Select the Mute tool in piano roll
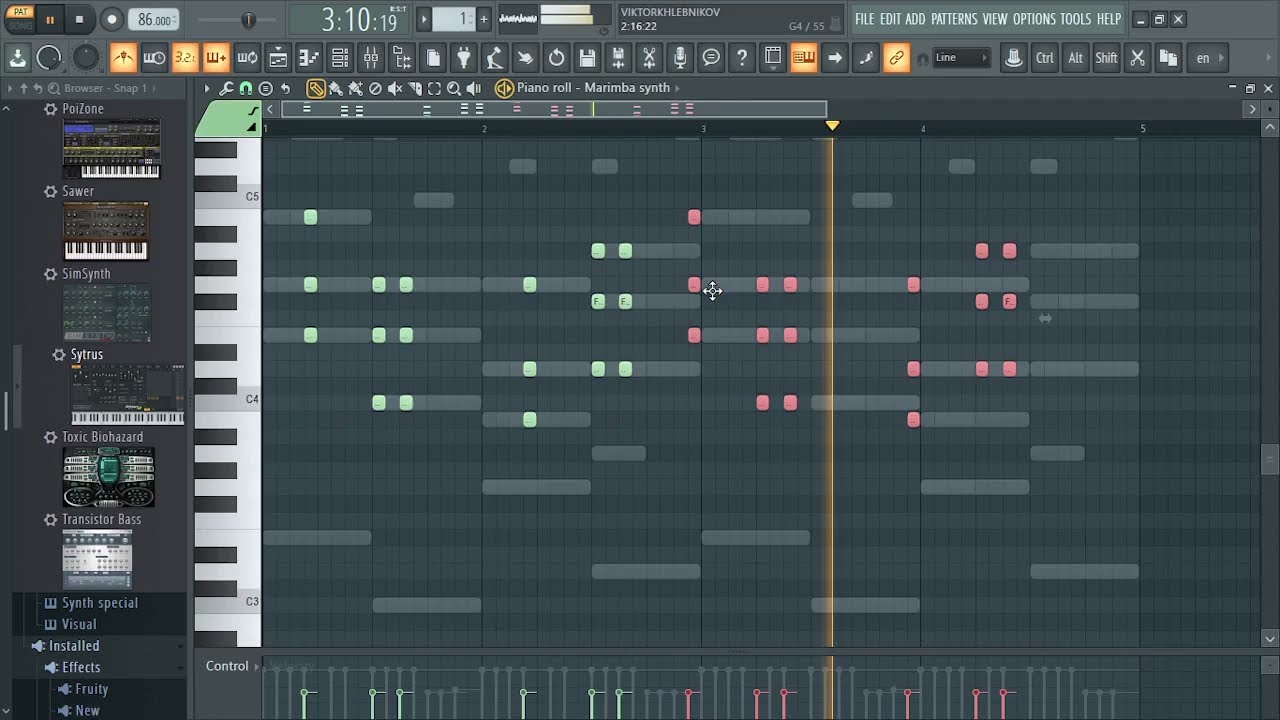1280x720 pixels. (x=395, y=88)
